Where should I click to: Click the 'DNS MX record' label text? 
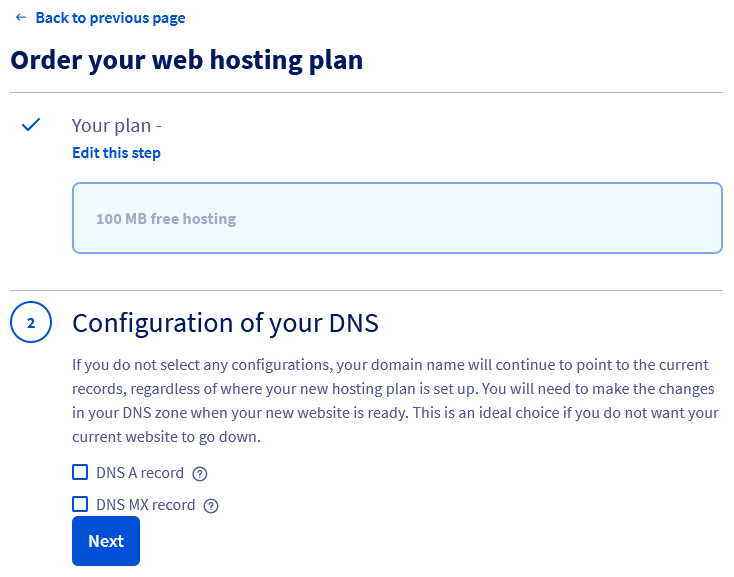[x=145, y=505]
